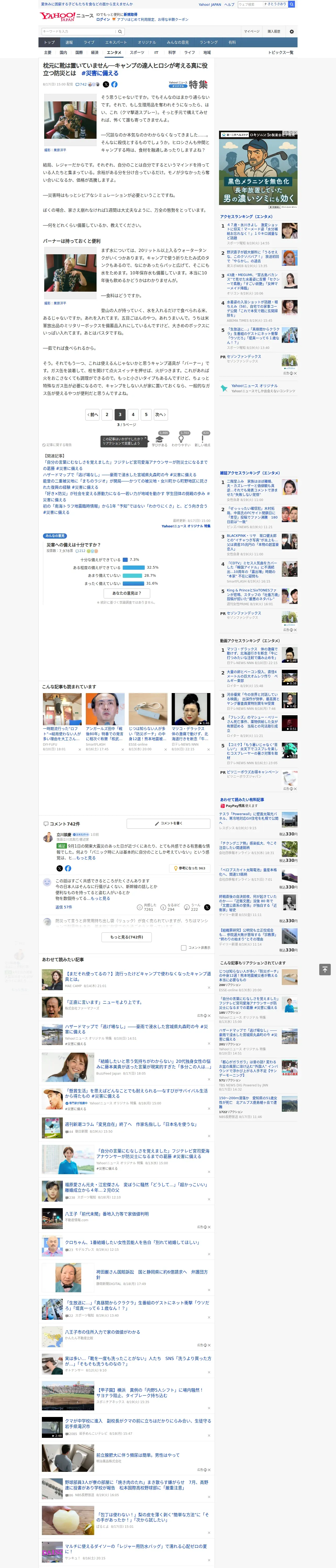336x1568 pixels.
Task: Click the keyword search magnifier icon
Action: click(x=120, y=32)
